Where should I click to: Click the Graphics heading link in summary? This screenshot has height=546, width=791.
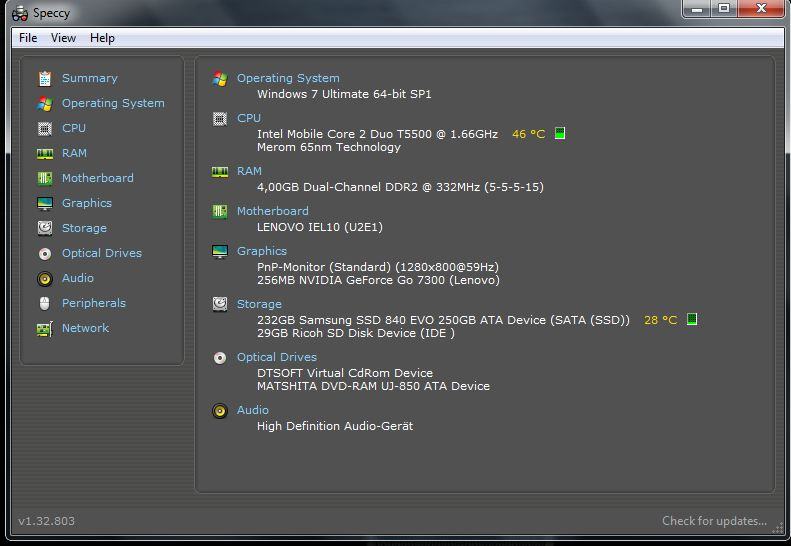point(262,251)
